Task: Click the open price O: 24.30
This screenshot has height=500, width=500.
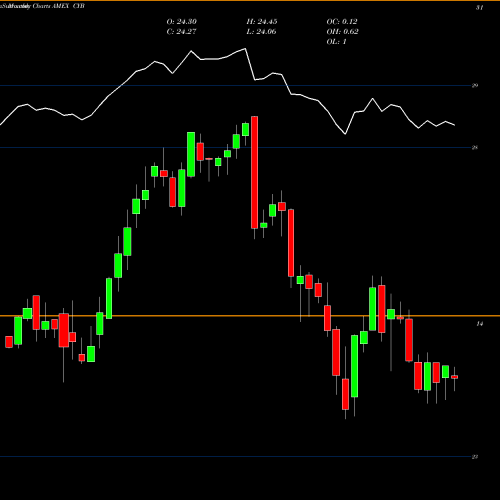Action: point(181,22)
